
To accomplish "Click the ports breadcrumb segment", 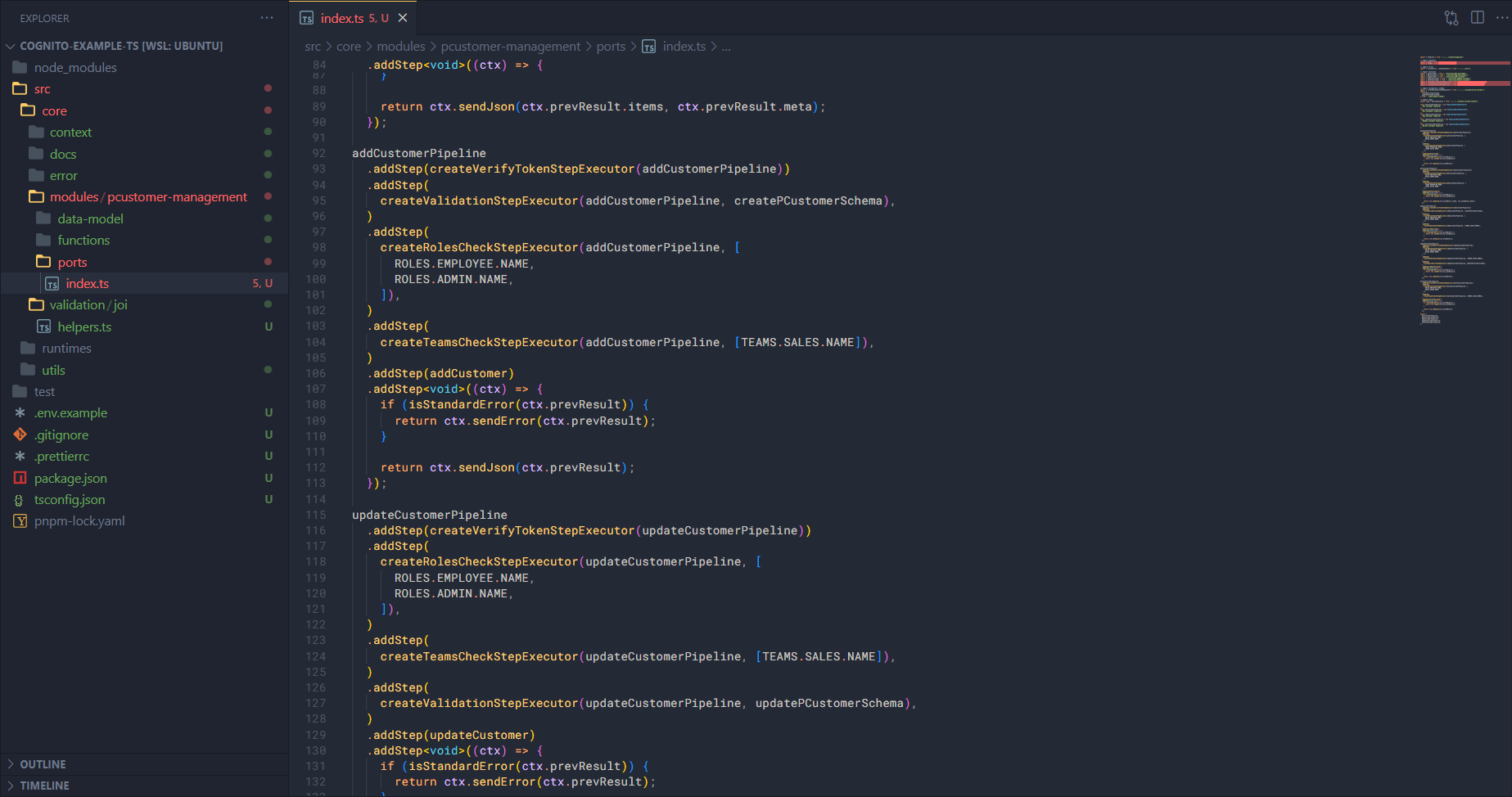I will click(x=611, y=47).
